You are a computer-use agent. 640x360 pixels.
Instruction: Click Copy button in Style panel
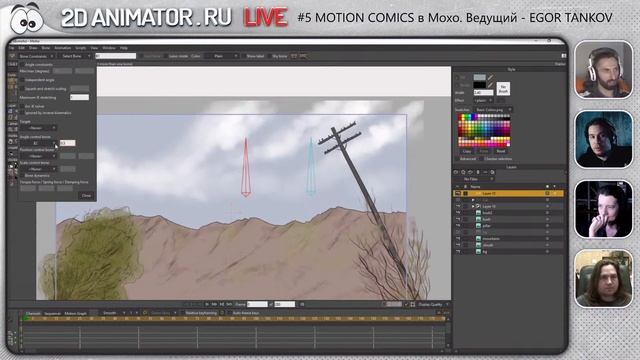tap(467, 151)
